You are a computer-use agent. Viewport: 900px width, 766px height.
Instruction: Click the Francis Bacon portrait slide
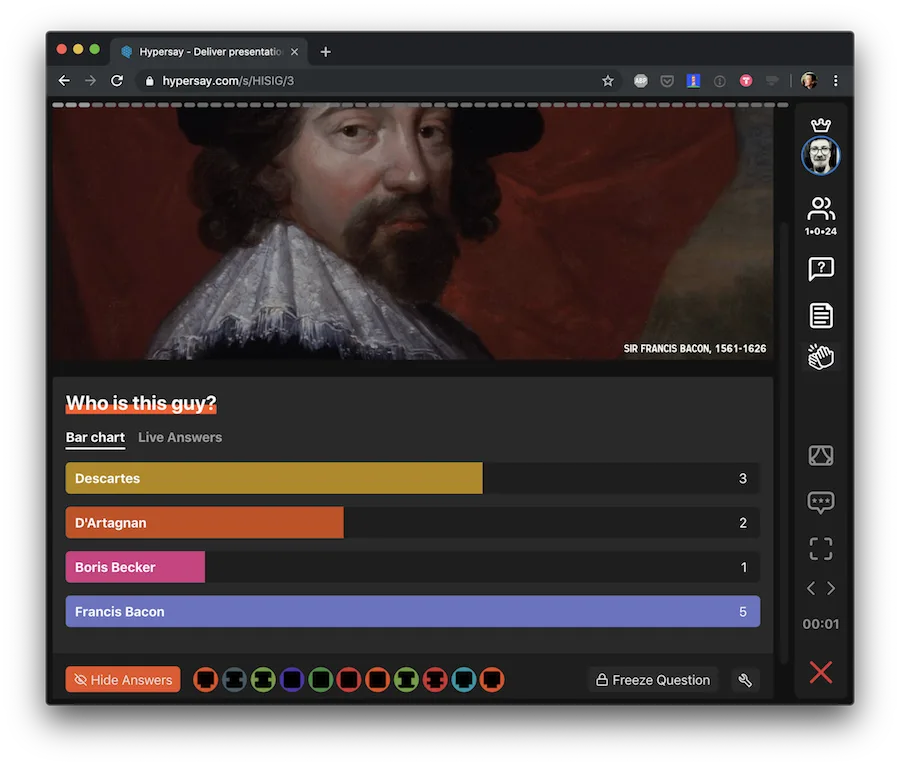[x=413, y=234]
